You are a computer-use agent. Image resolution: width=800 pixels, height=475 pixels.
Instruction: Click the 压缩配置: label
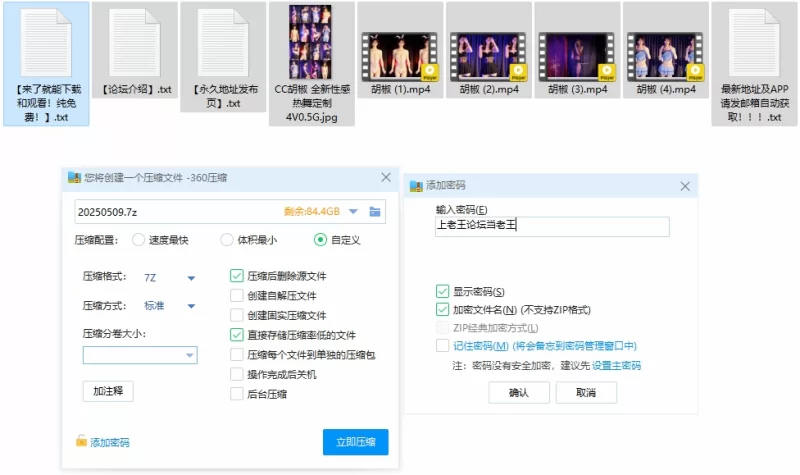pos(96,240)
